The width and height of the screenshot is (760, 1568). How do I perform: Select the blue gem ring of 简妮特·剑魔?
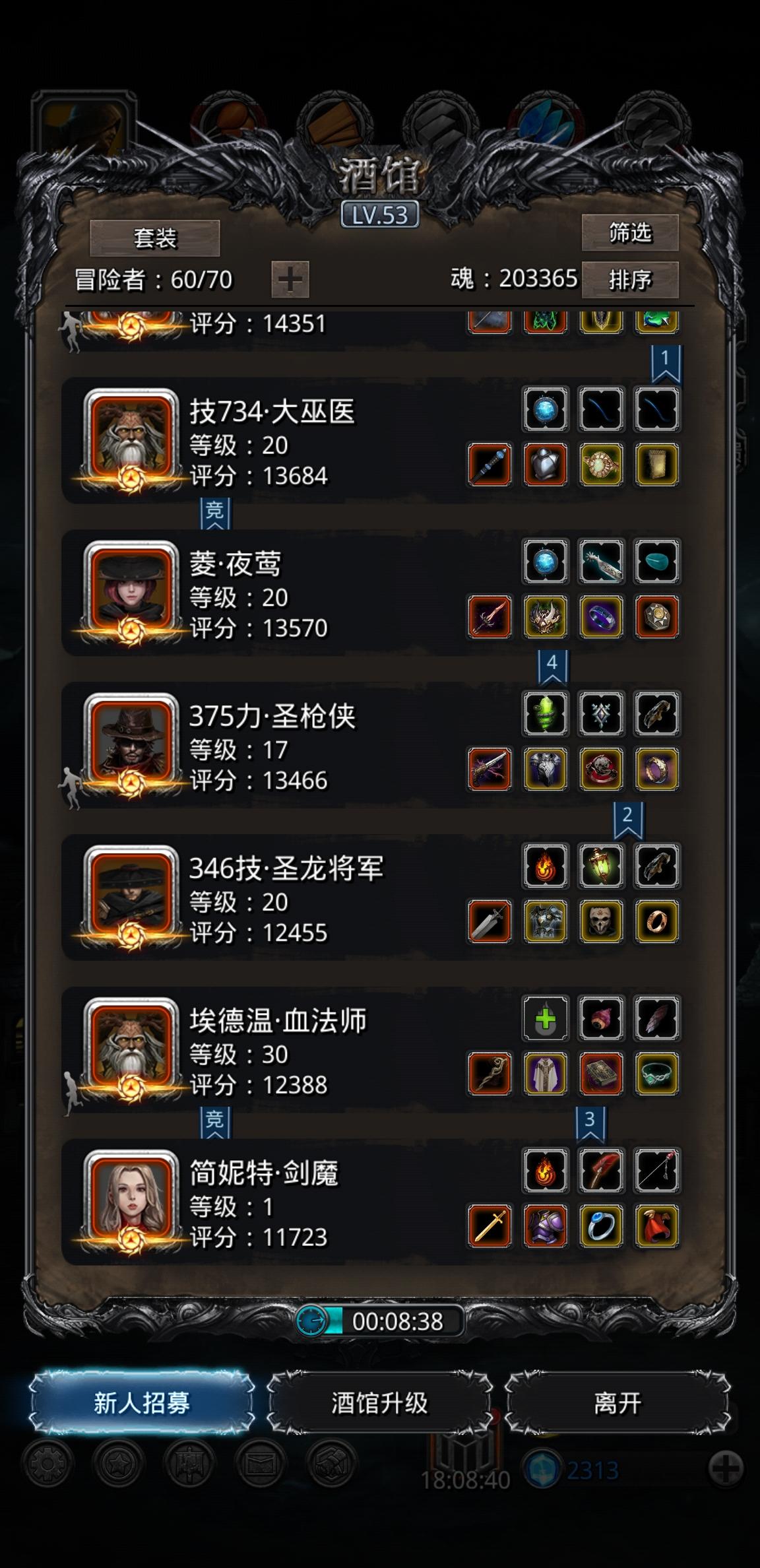pyautogui.click(x=601, y=1225)
